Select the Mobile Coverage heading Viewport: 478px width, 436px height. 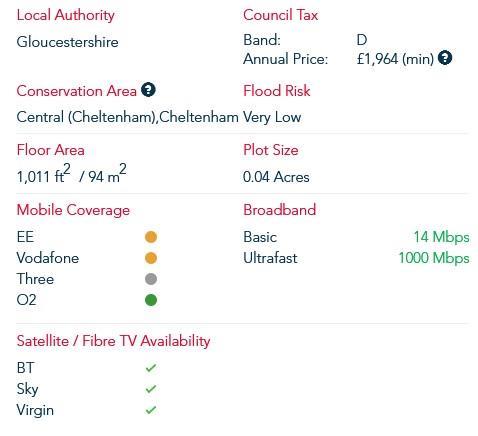73,211
